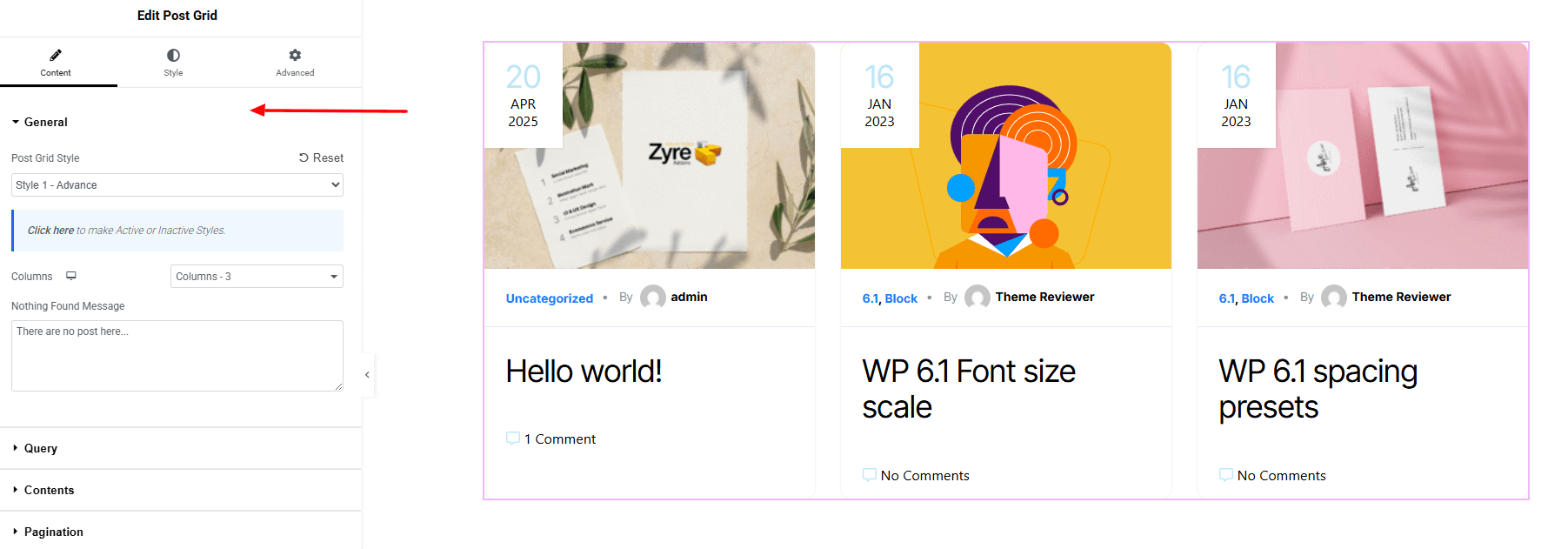This screenshot has height=549, width=1568.
Task: Click Theme Reviewer avatar on Font size post
Action: click(x=977, y=298)
